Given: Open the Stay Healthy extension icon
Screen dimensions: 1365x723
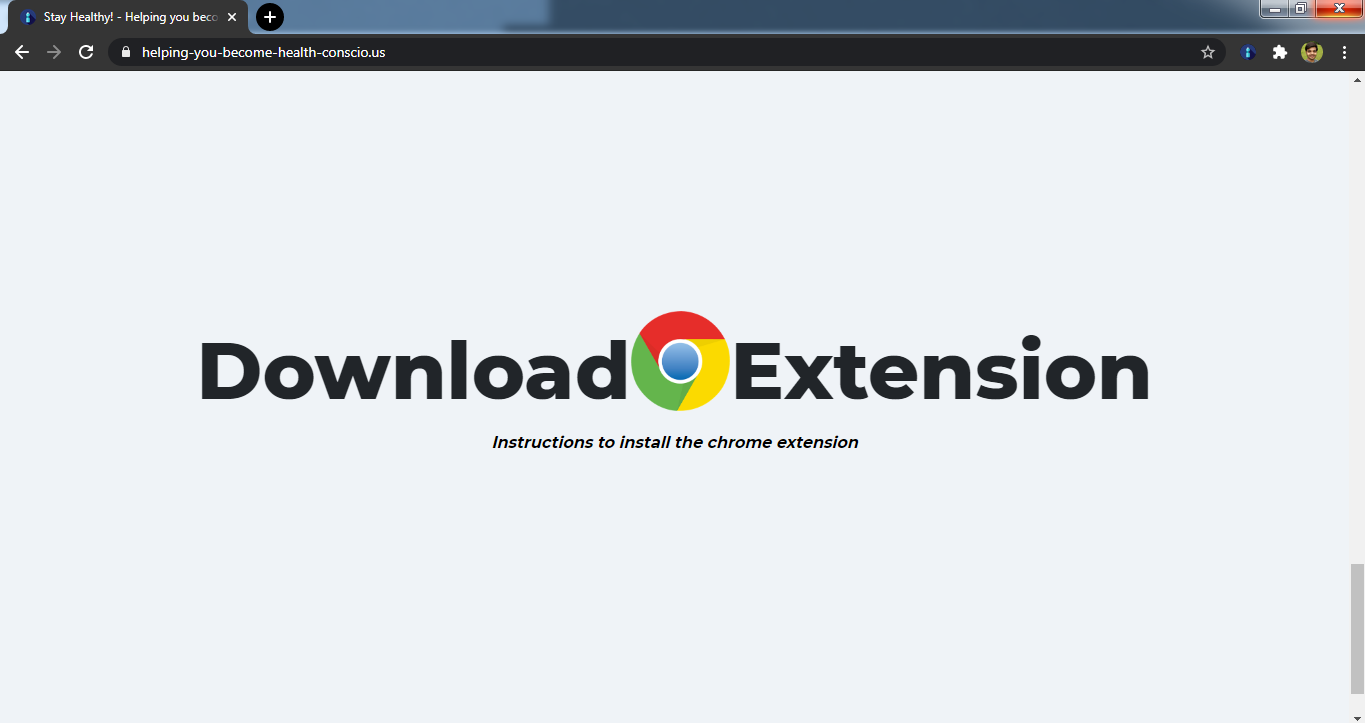Looking at the screenshot, I should (1248, 52).
